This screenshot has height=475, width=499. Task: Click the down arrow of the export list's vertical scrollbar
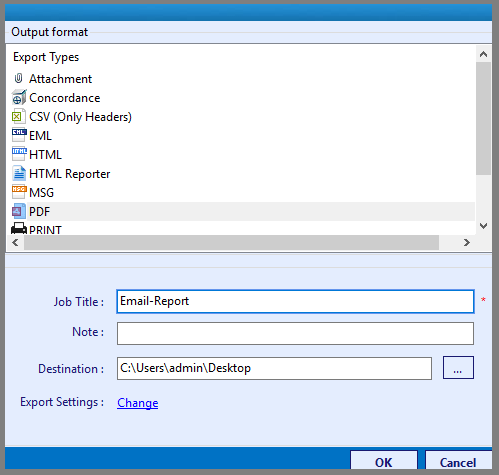(483, 226)
